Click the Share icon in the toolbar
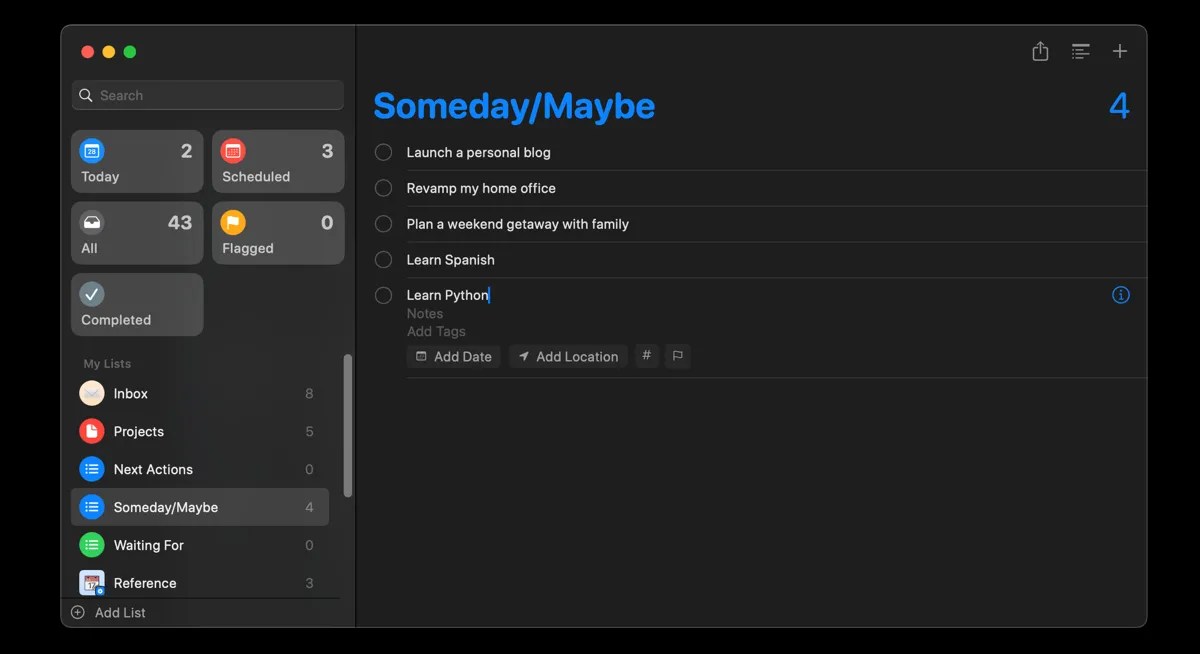 (x=1040, y=50)
